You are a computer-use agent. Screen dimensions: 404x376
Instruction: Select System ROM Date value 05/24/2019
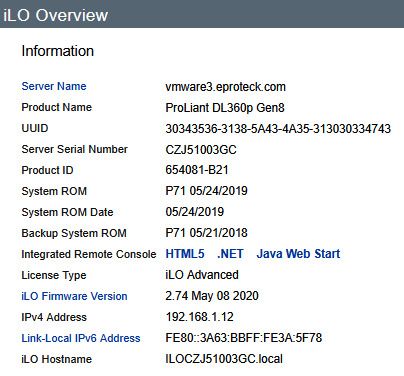[195, 212]
